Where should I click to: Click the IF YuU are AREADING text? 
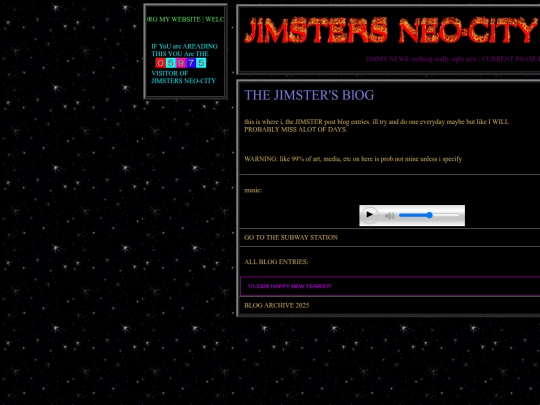pyautogui.click(x=185, y=46)
